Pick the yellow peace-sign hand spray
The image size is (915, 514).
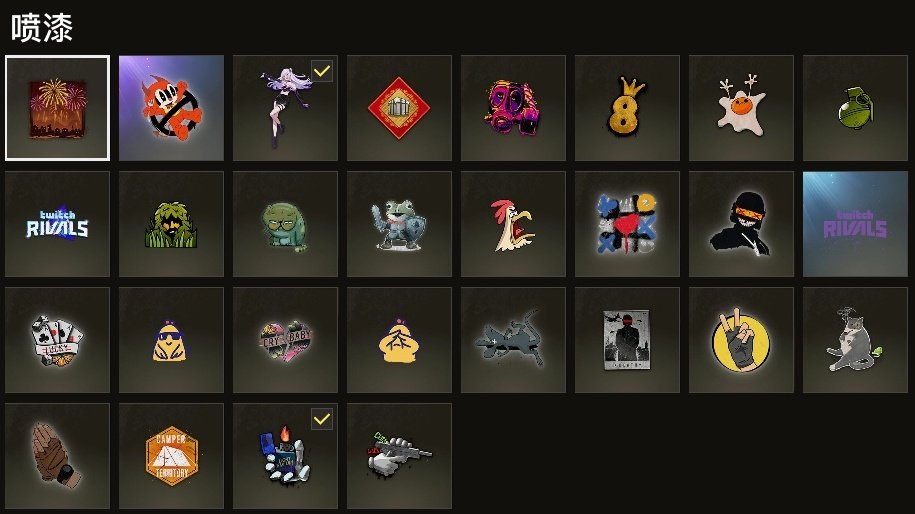coord(741,340)
